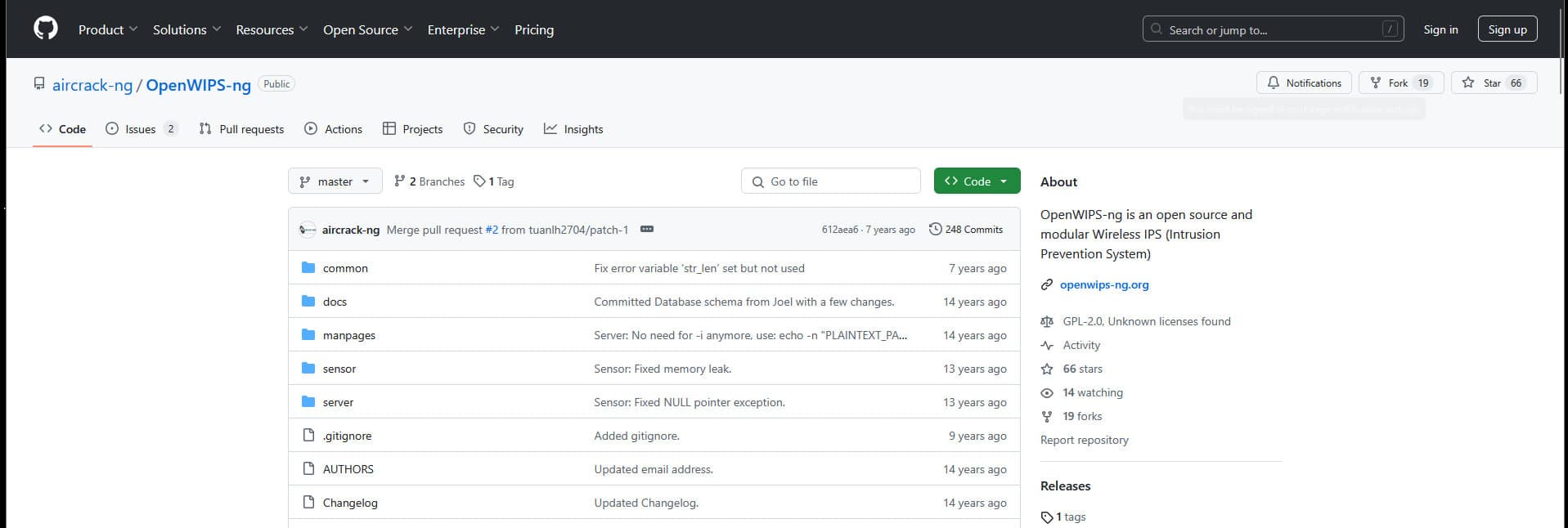The image size is (1568, 528).
Task: Open the Security tab
Action: coord(493,129)
